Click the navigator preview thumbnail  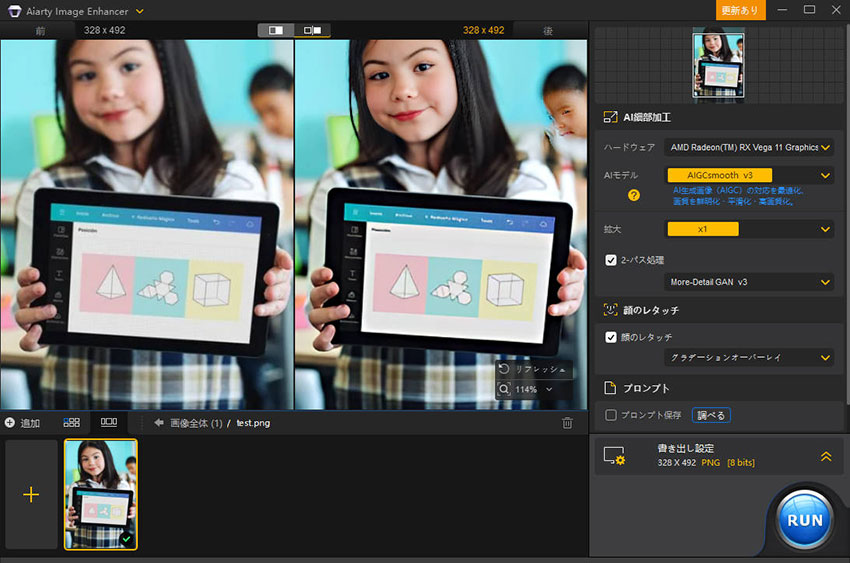(718, 66)
